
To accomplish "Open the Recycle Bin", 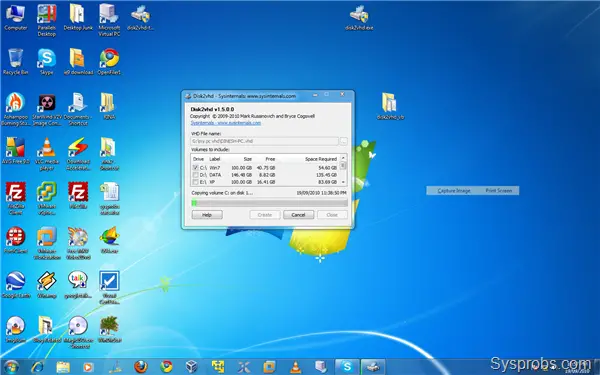I will [15, 62].
